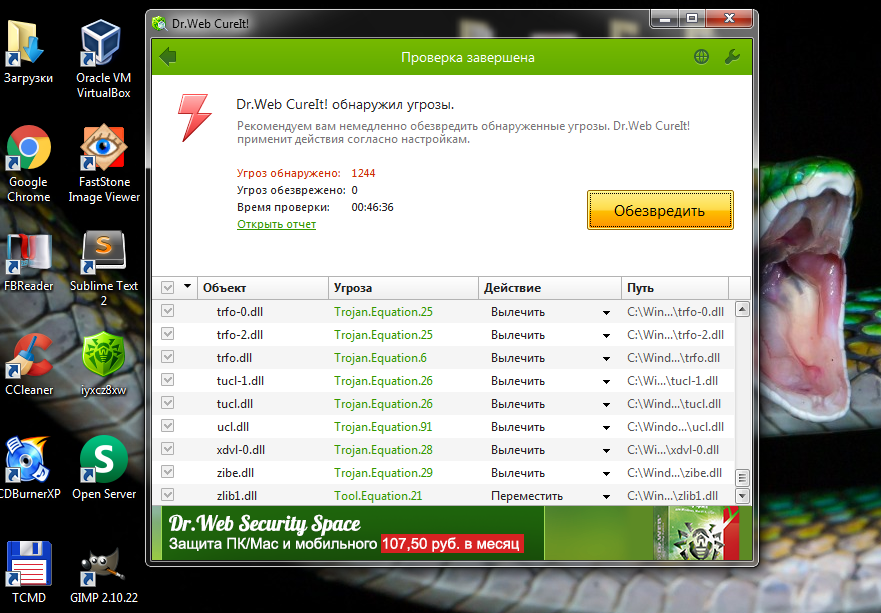Toggle the select-all checkbox in table header

(x=167, y=288)
